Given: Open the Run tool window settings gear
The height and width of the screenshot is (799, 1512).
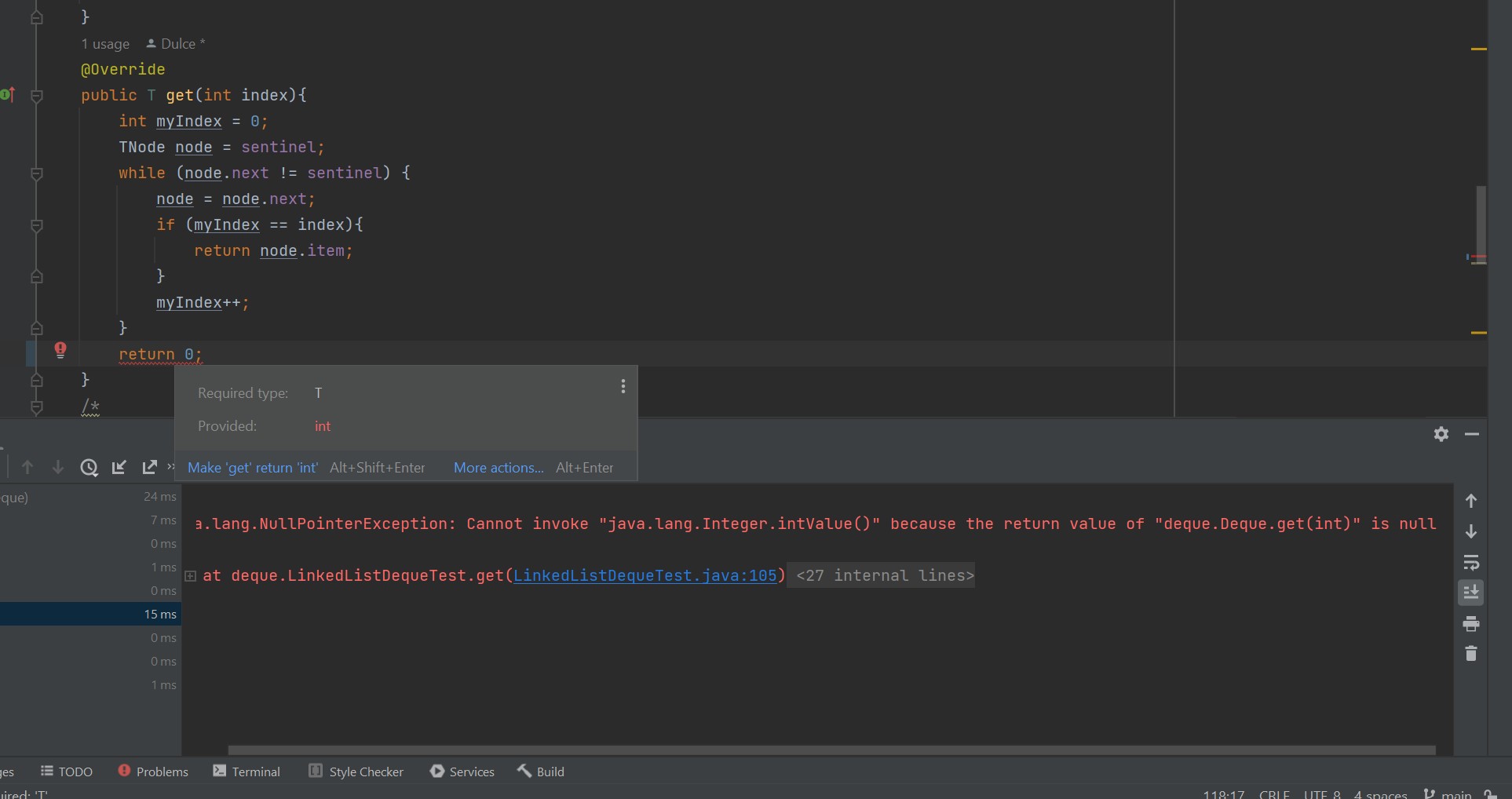Looking at the screenshot, I should [x=1441, y=434].
